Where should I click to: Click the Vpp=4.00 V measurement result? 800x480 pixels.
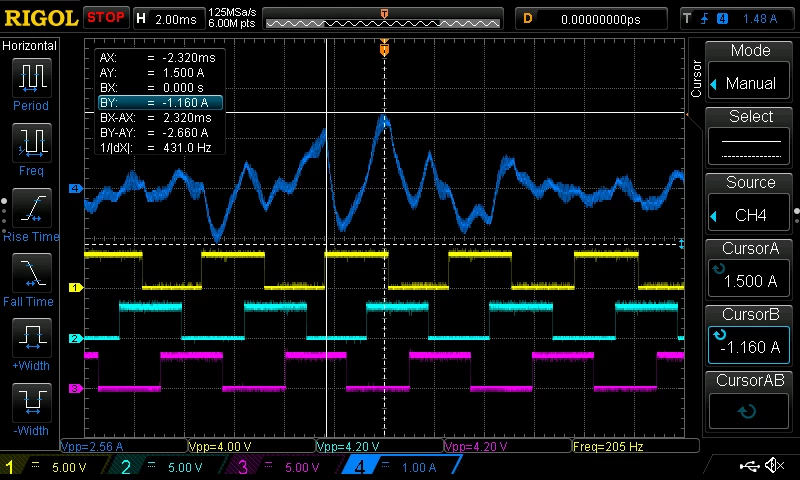pyautogui.click(x=220, y=447)
